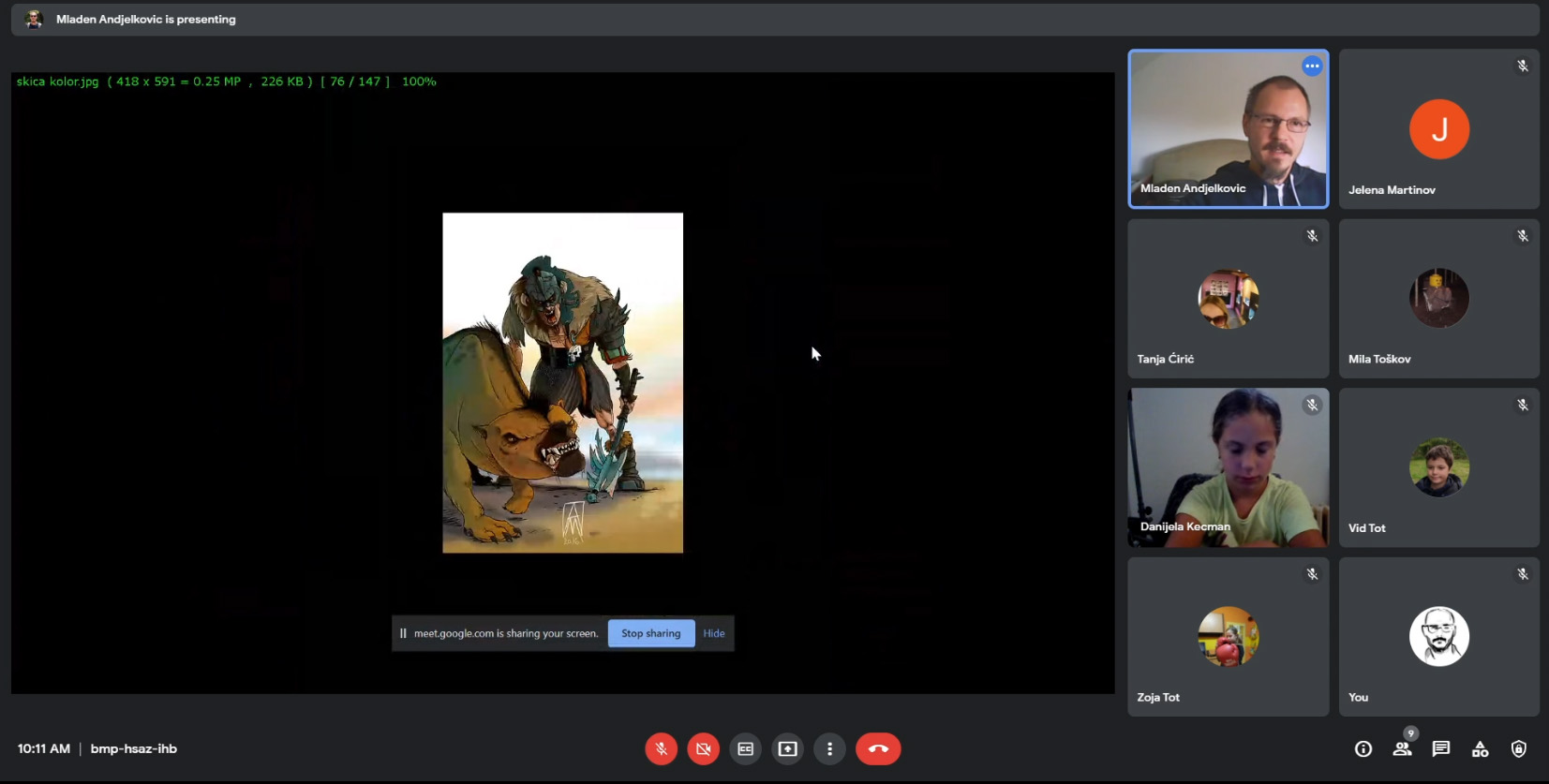Click the presented warrior artwork image

tap(562, 383)
